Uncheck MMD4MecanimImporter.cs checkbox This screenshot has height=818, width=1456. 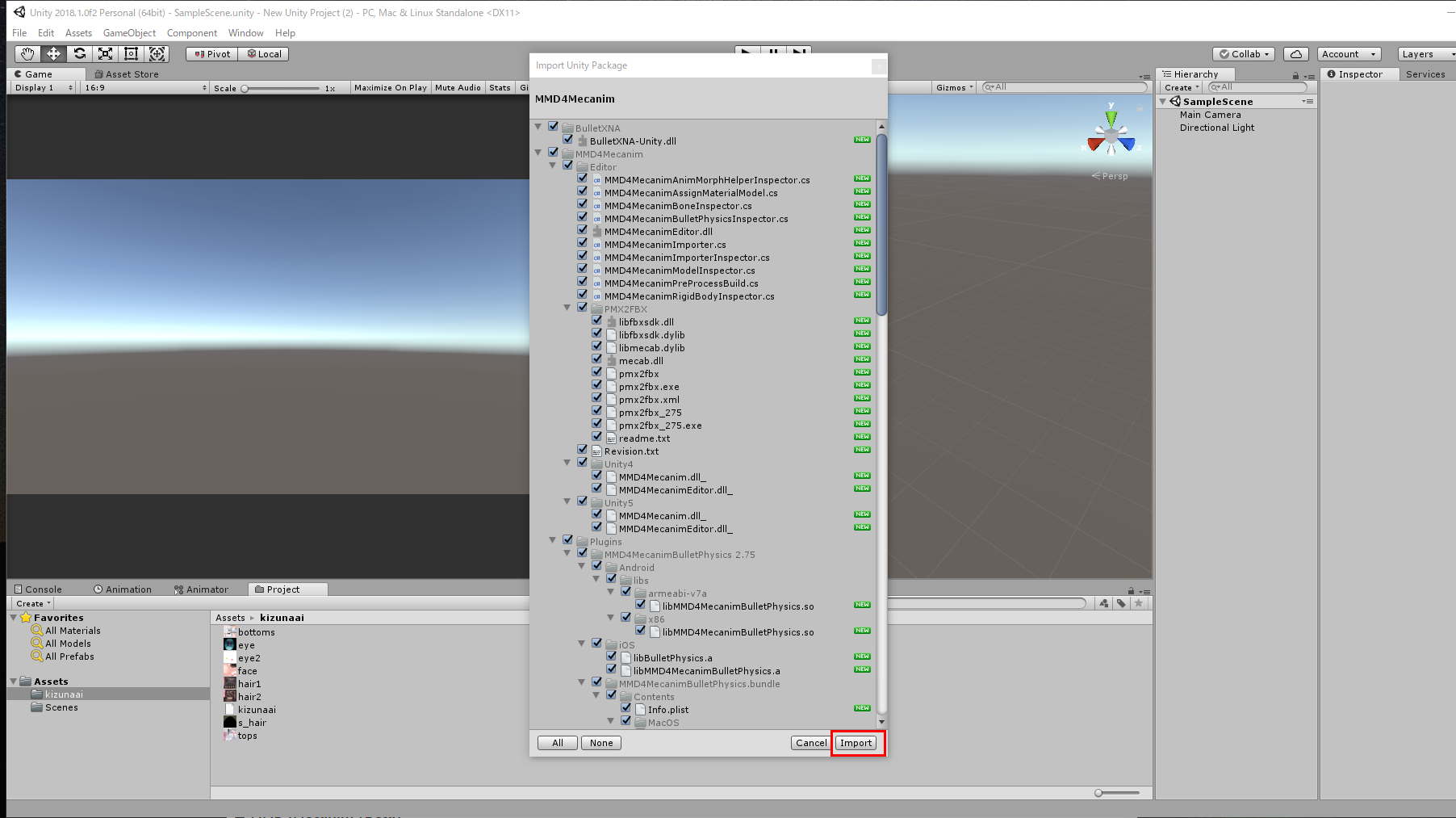point(583,243)
